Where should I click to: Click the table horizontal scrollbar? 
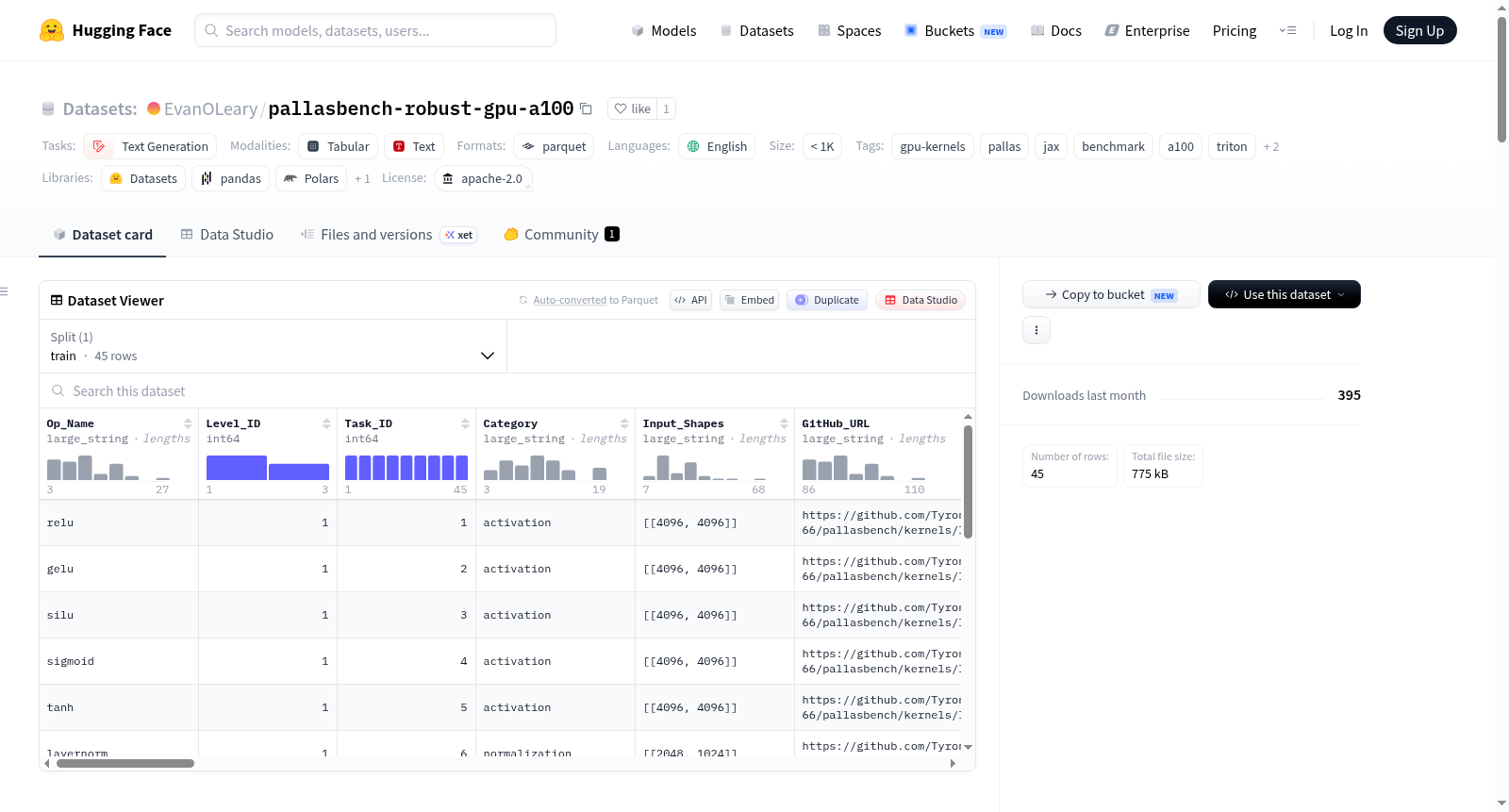point(125,764)
